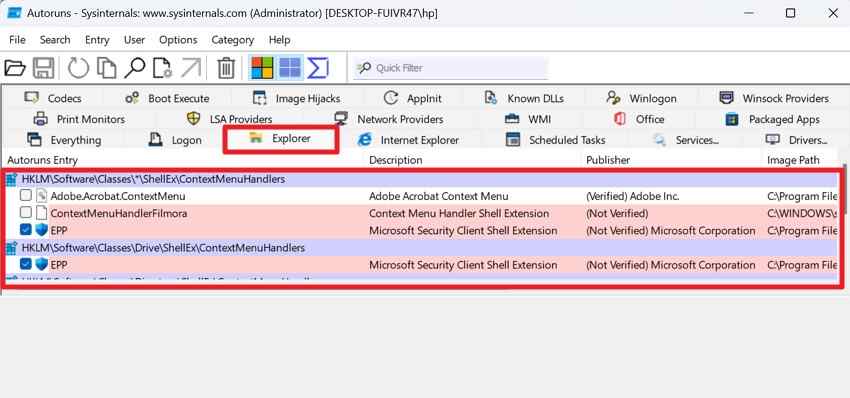The height and width of the screenshot is (398, 850).
Task: Switch to the Internet Explorer tab
Action: (408, 140)
